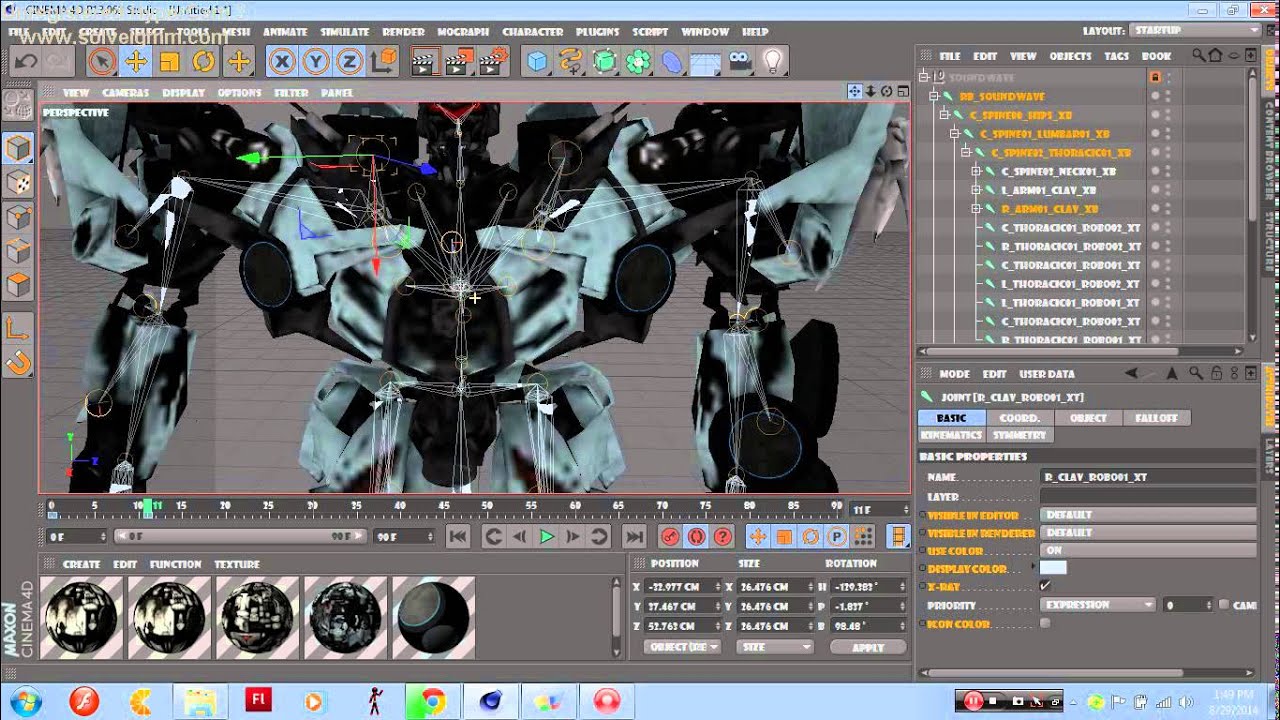The height and width of the screenshot is (720, 1280).
Task: Expand R_ARM01_CLAV_XB tree node
Action: [x=977, y=209]
